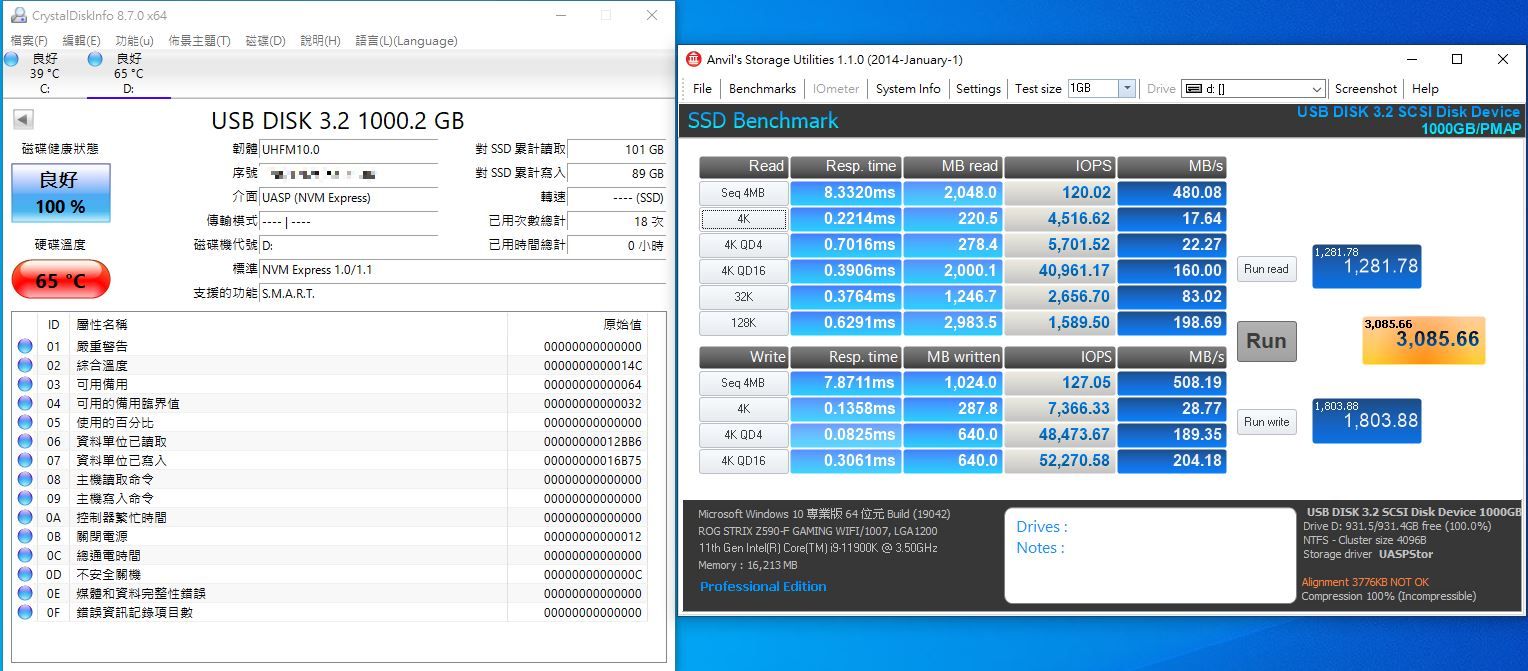Click Professional Edition label
Viewport: 1528px width, 671px height.
click(763, 587)
